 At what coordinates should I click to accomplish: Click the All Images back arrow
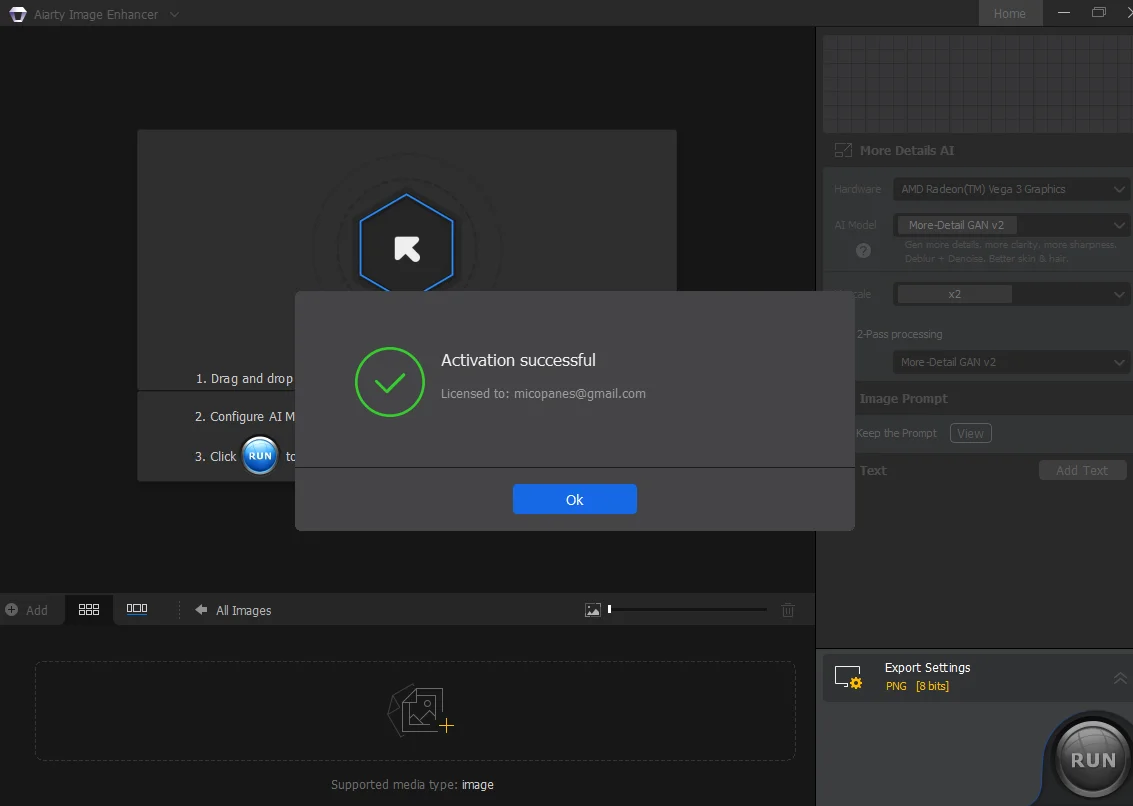coord(201,609)
